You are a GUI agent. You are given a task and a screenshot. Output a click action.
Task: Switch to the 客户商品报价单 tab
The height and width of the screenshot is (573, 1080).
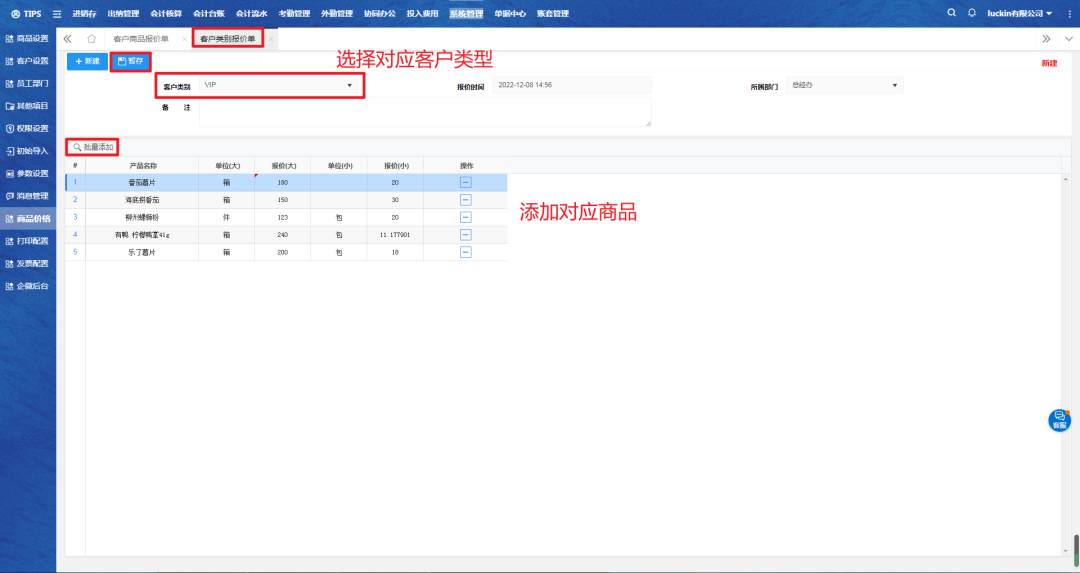[141, 39]
